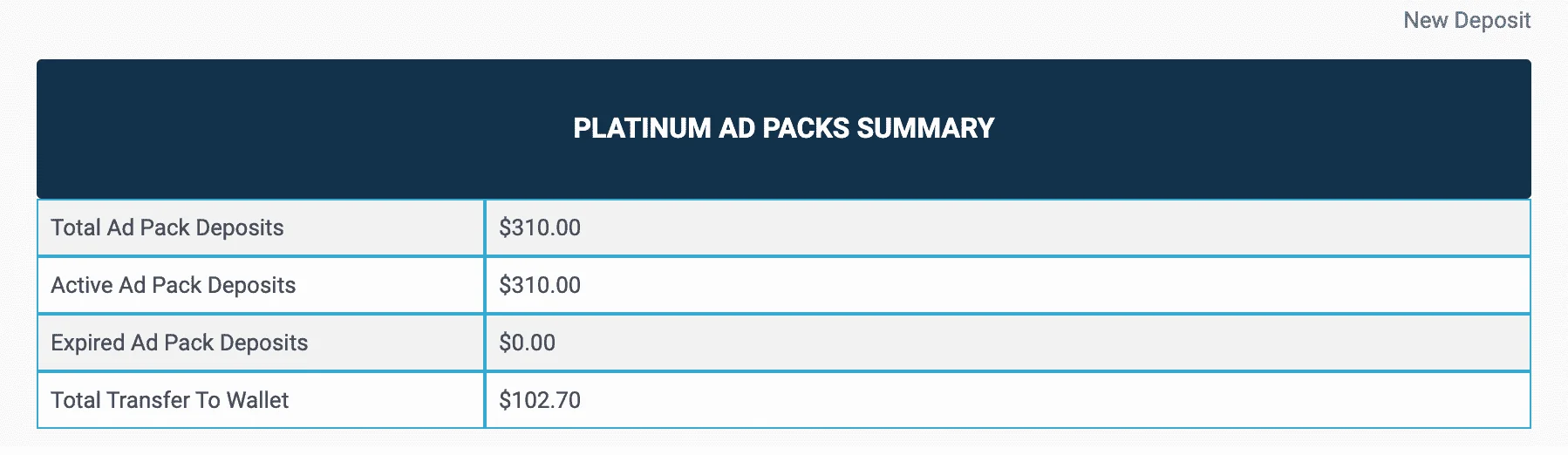This screenshot has width=1568, height=455.
Task: Click the word SUMMARY in the header
Action: (x=925, y=128)
